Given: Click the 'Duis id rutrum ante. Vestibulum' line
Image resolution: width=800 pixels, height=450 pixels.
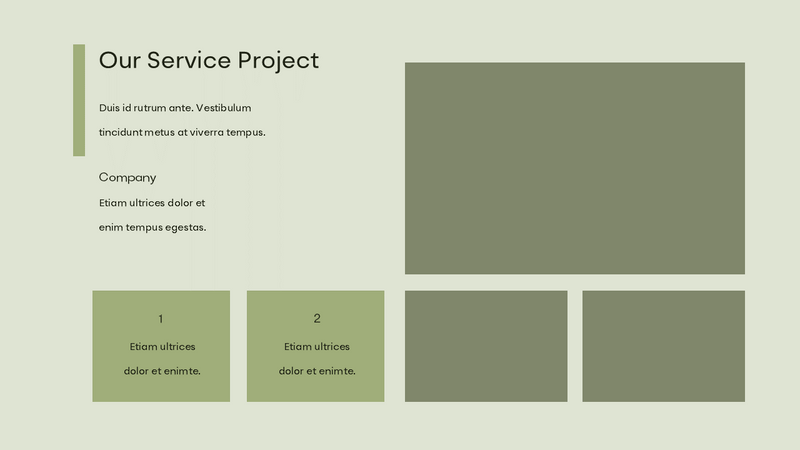Looking at the screenshot, I should tap(175, 108).
